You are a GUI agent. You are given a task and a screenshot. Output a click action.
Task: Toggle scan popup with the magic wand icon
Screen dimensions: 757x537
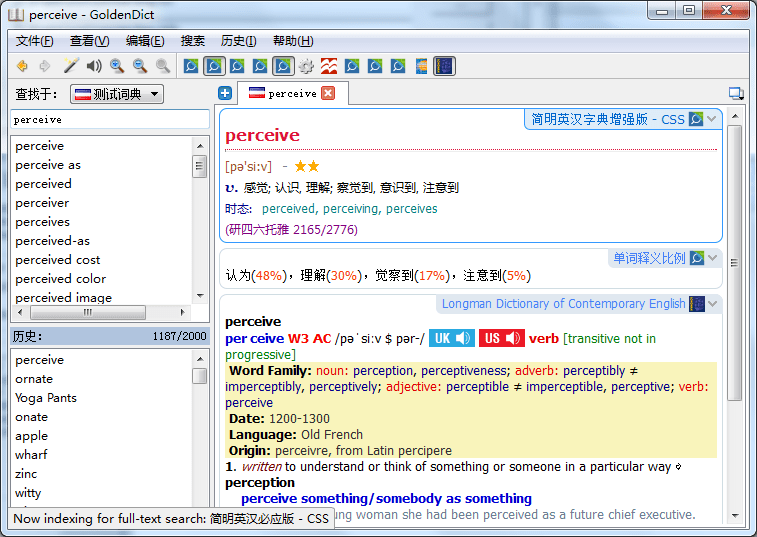pyautogui.click(x=71, y=66)
